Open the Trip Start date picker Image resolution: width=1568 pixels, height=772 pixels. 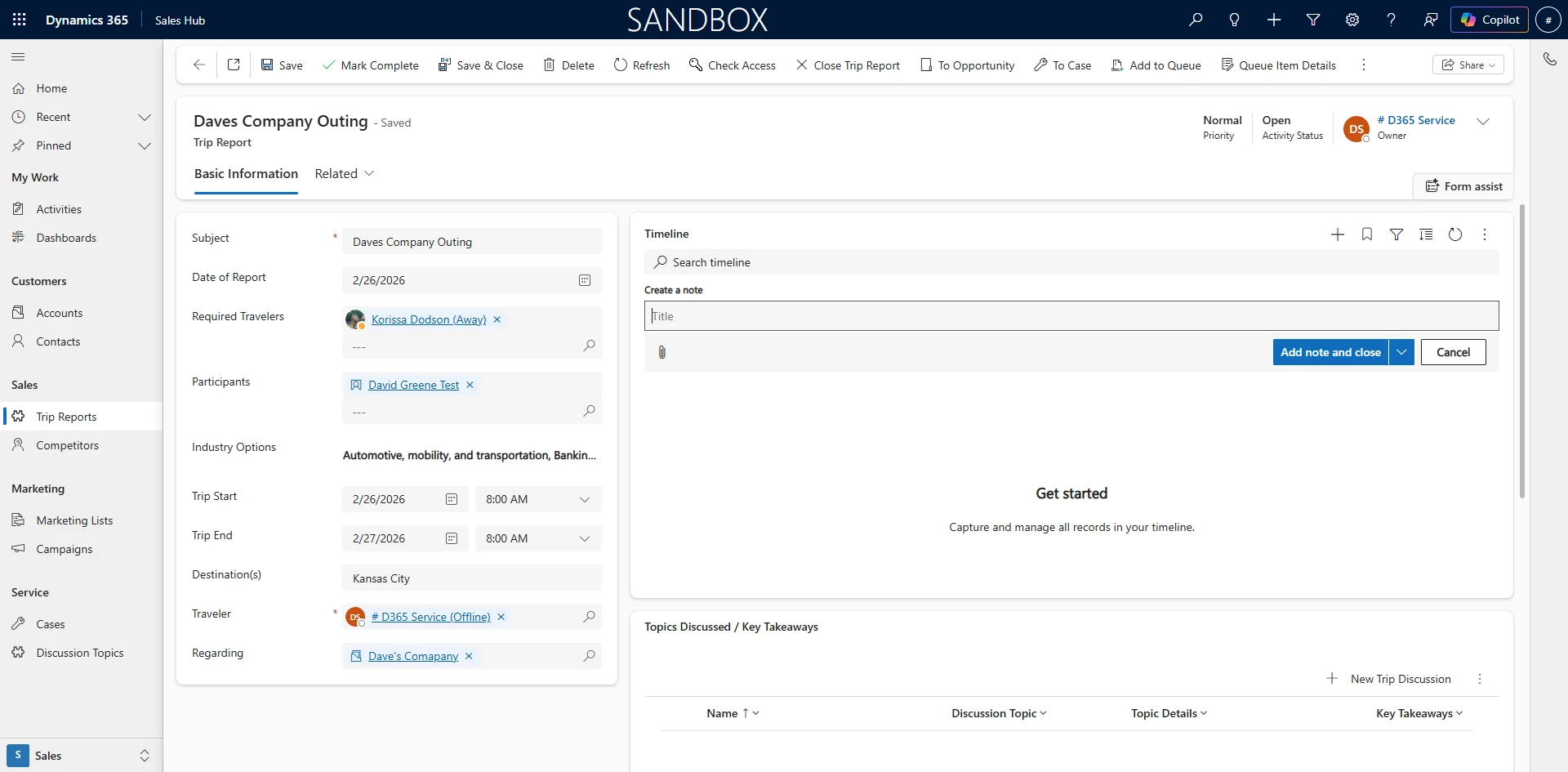click(452, 499)
